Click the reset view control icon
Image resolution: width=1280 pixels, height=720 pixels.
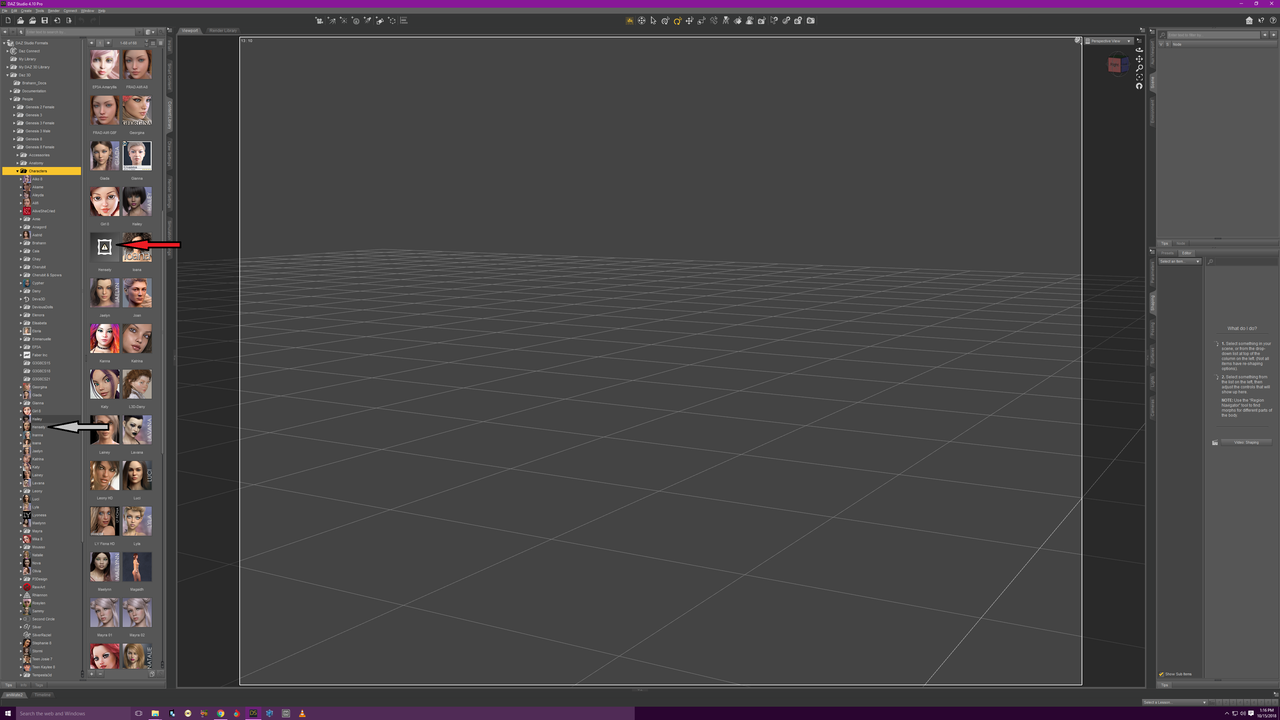1139,86
